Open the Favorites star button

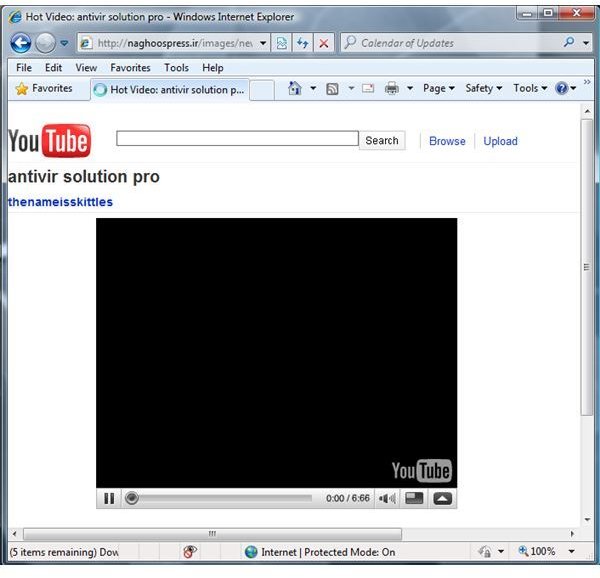44,88
